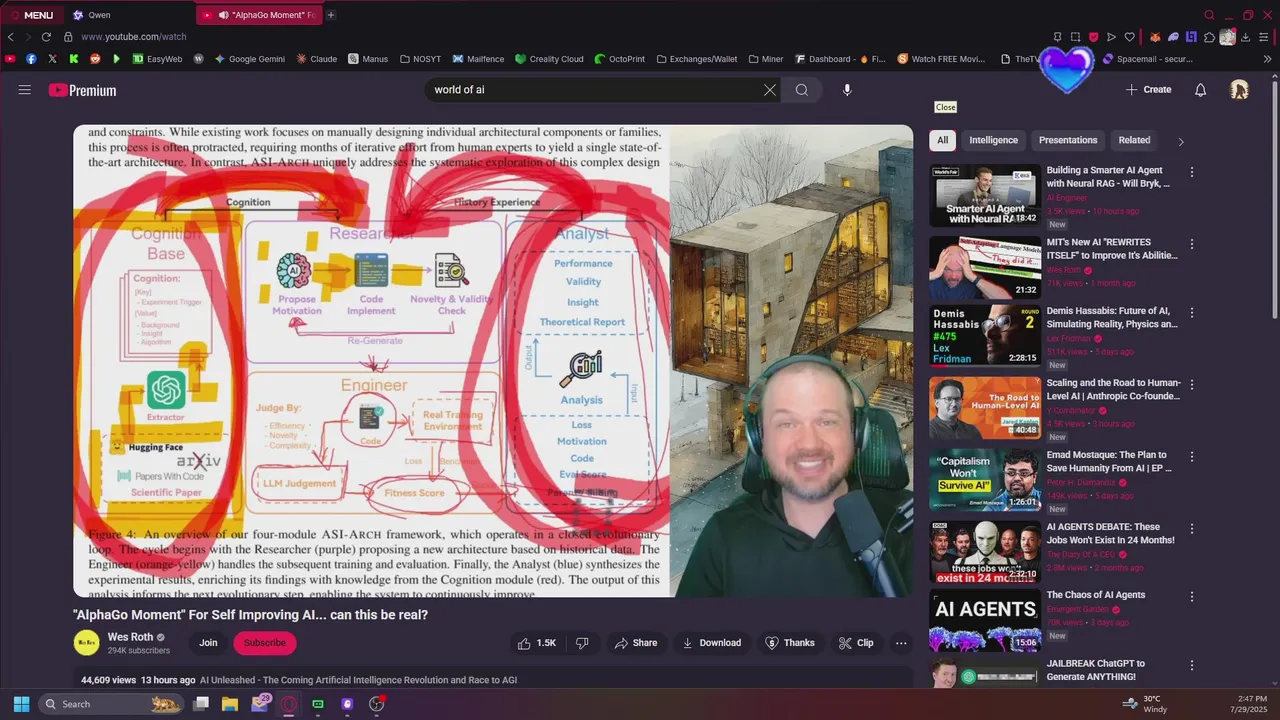
Task: Open the Google Gemini bookmark
Action: [249, 59]
